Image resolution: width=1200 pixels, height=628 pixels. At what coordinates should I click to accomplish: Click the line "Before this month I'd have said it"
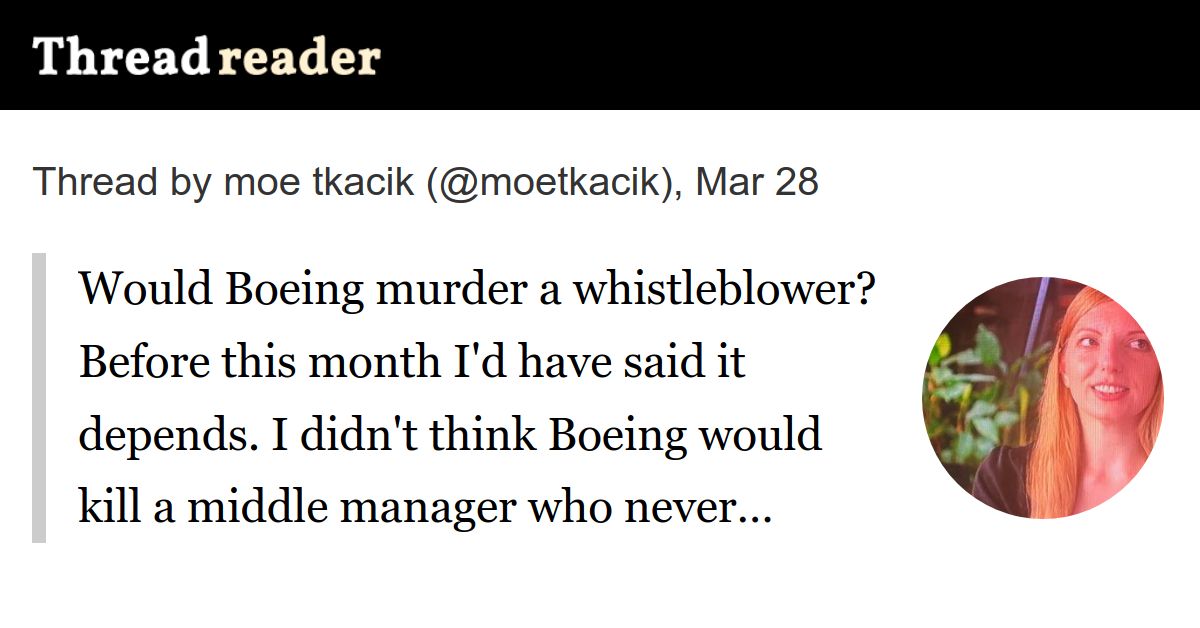point(412,363)
